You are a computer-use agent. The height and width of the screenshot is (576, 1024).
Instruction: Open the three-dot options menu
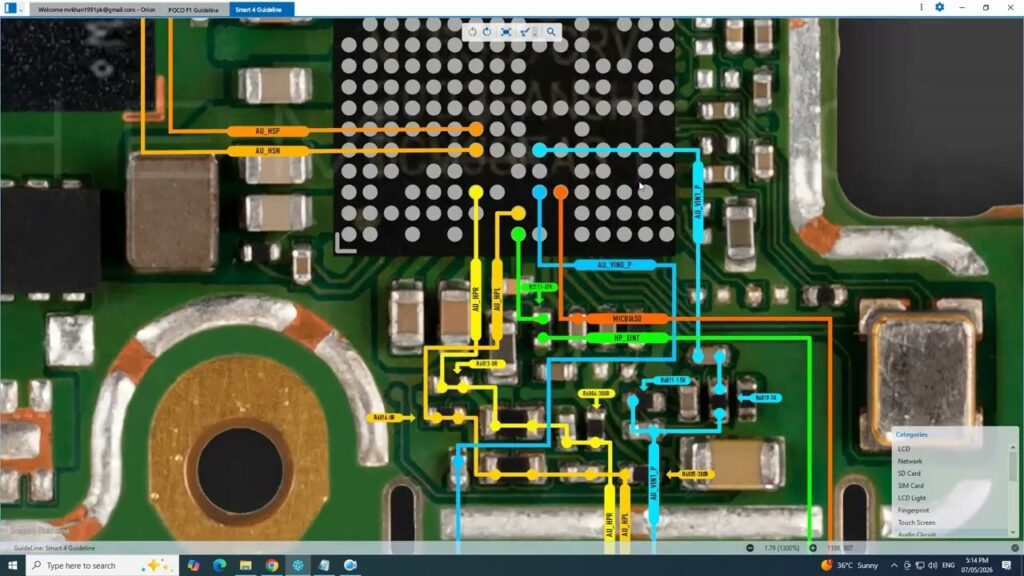[x=921, y=7]
